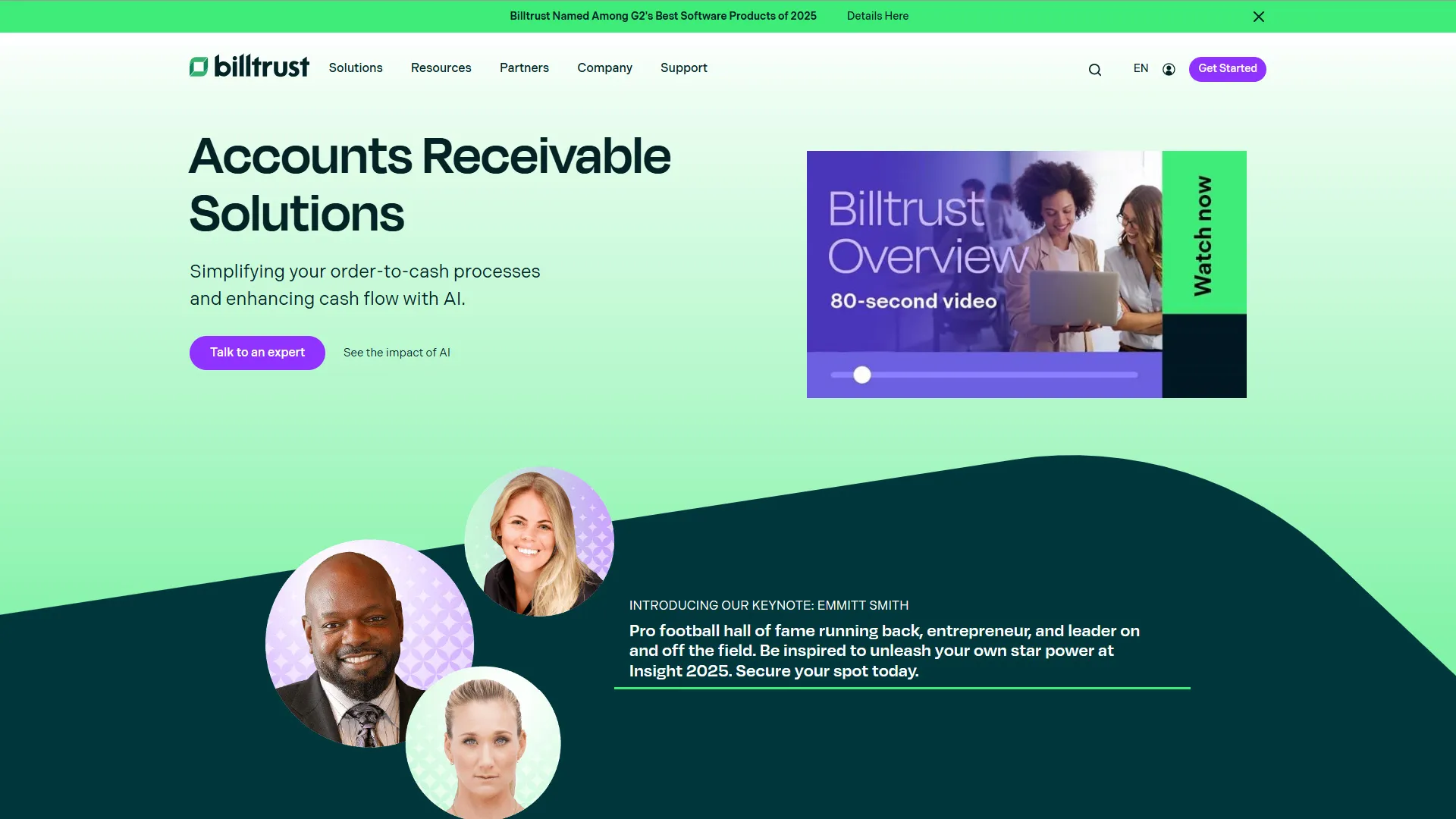Open the Company menu
Image resolution: width=1456 pixels, height=819 pixels.
coord(604,68)
